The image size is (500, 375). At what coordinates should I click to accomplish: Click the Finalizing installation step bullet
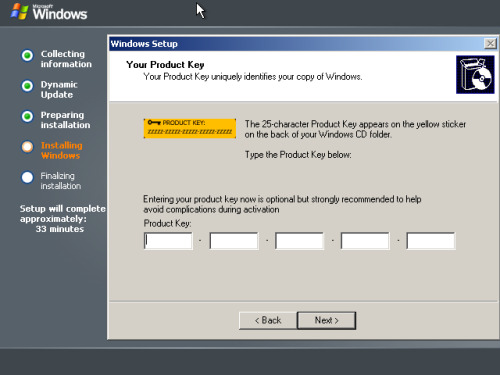[x=27, y=177]
